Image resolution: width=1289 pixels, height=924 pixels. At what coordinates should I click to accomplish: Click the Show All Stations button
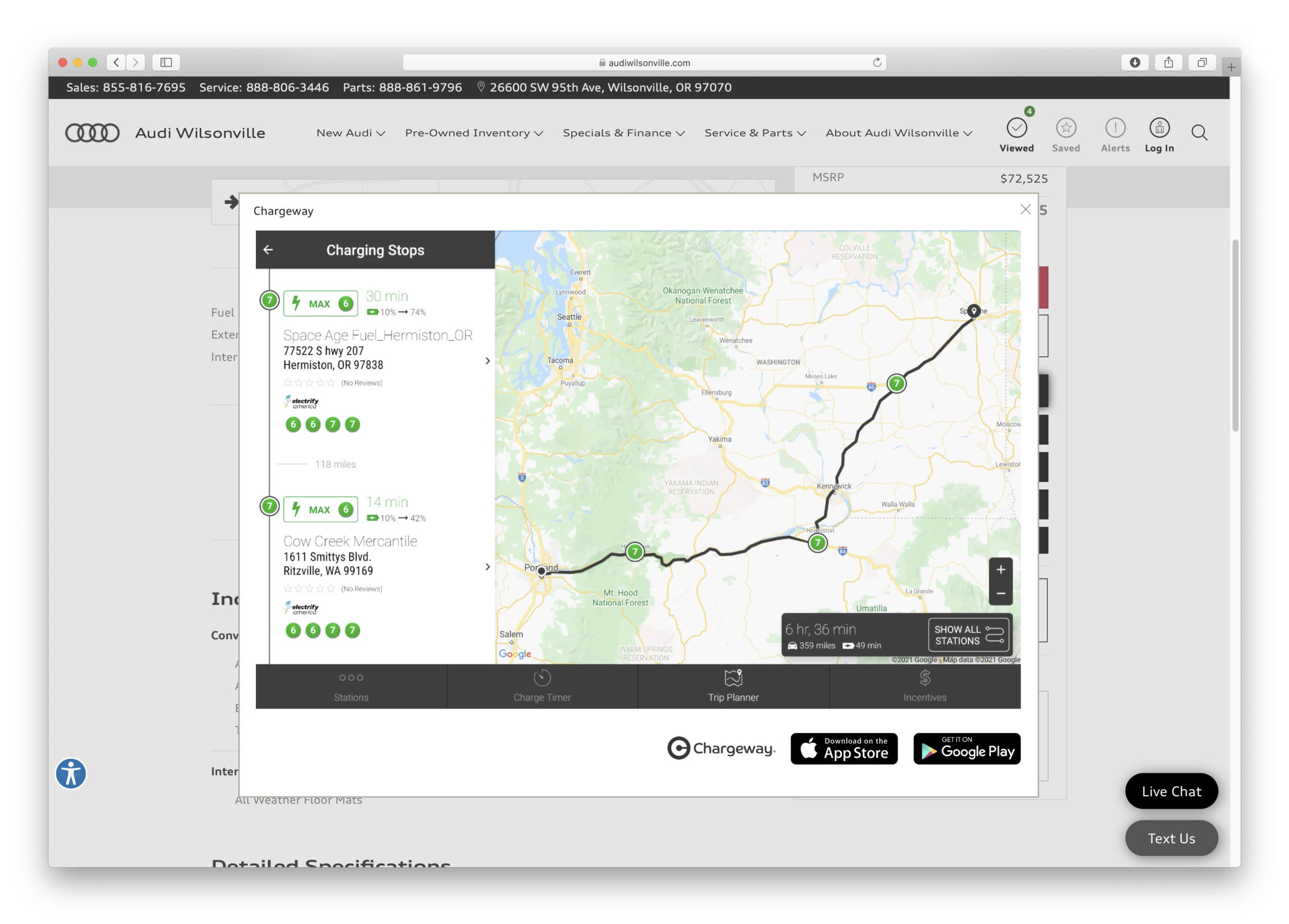tap(969, 635)
